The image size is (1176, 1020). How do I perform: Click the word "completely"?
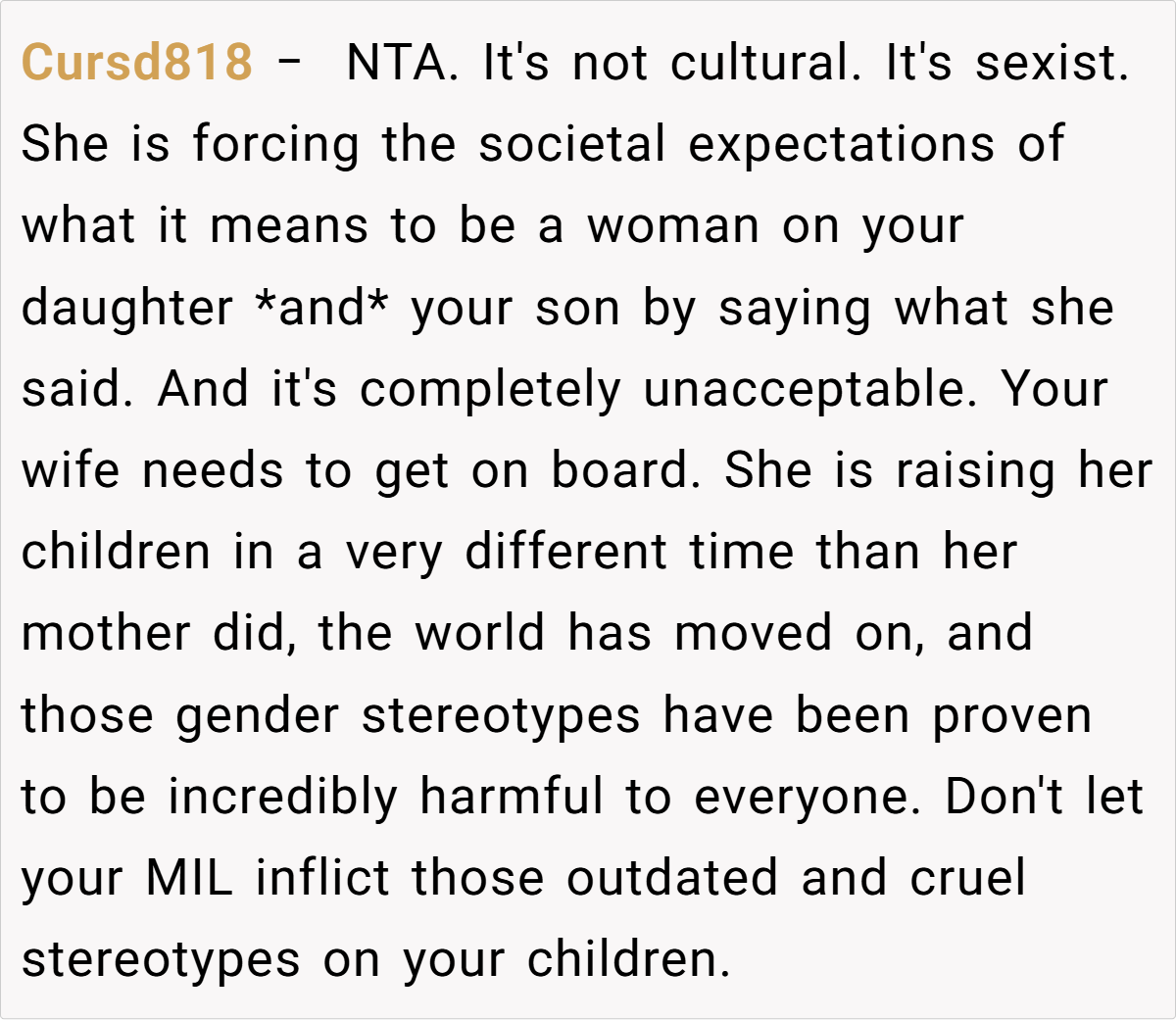[490, 390]
